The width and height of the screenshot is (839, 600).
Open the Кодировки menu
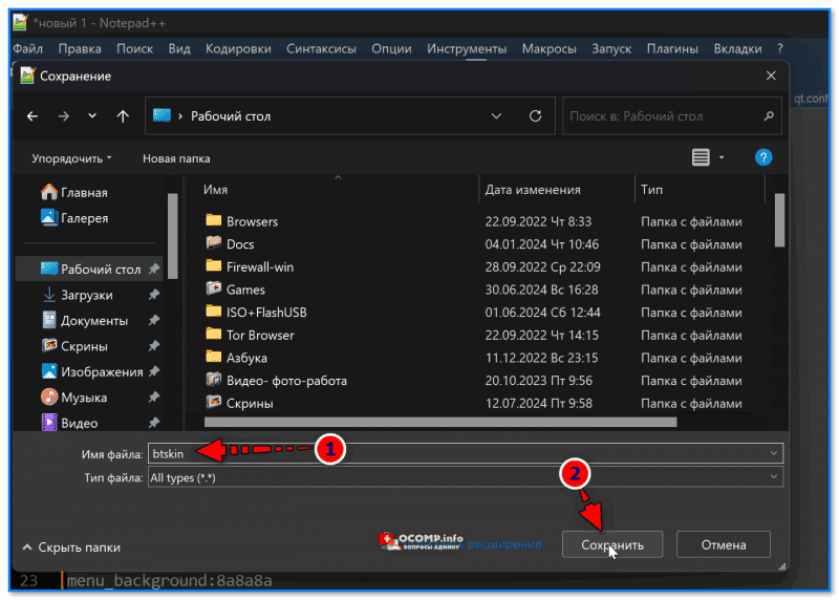click(x=238, y=48)
